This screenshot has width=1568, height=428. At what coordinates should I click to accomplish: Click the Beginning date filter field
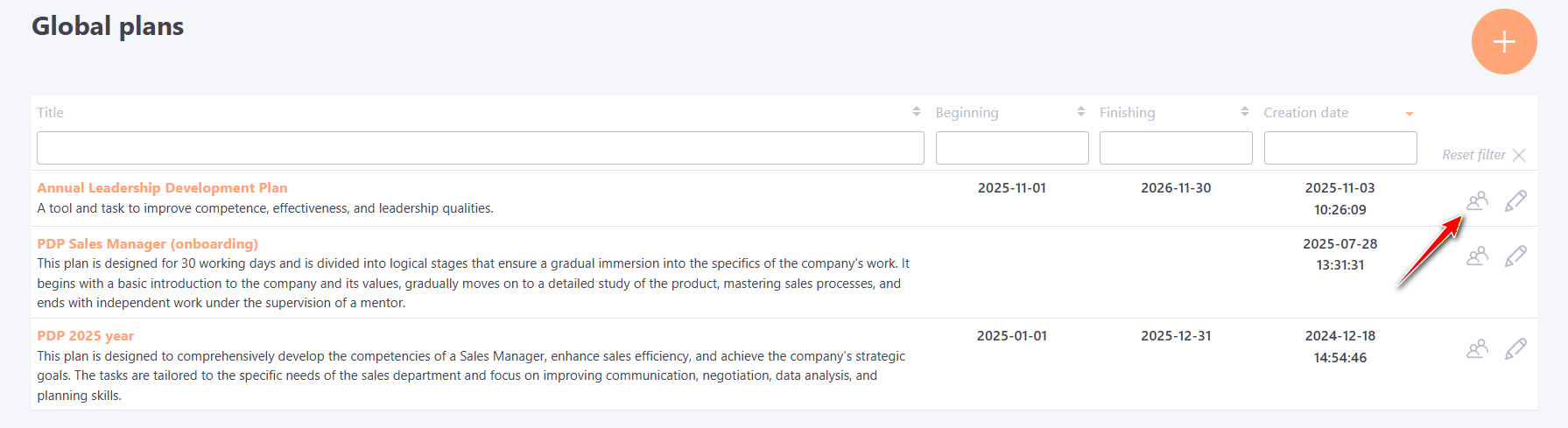pos(1012,148)
